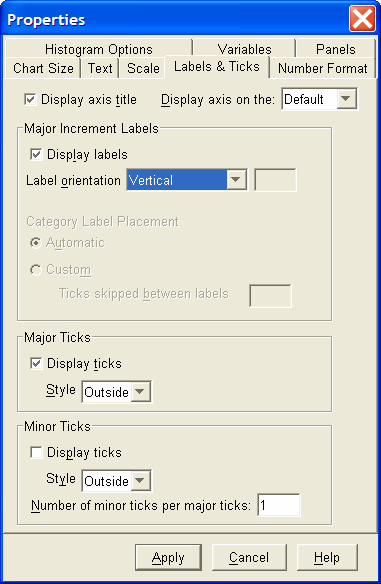Toggle the Display axis title checkbox
This screenshot has height=584, width=381.
(30, 99)
